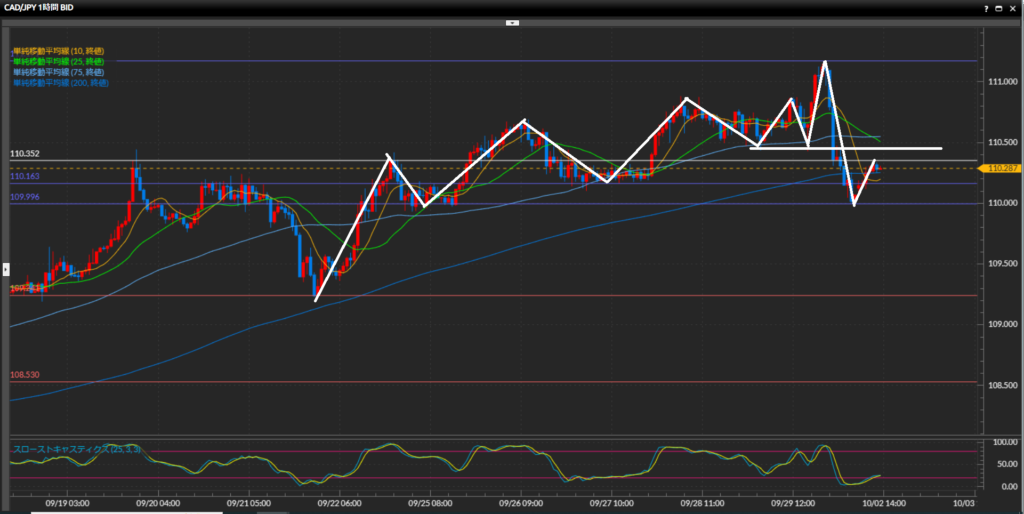Maximize the CAD/JPY chart window
The width and height of the screenshot is (1024, 514).
999,7
